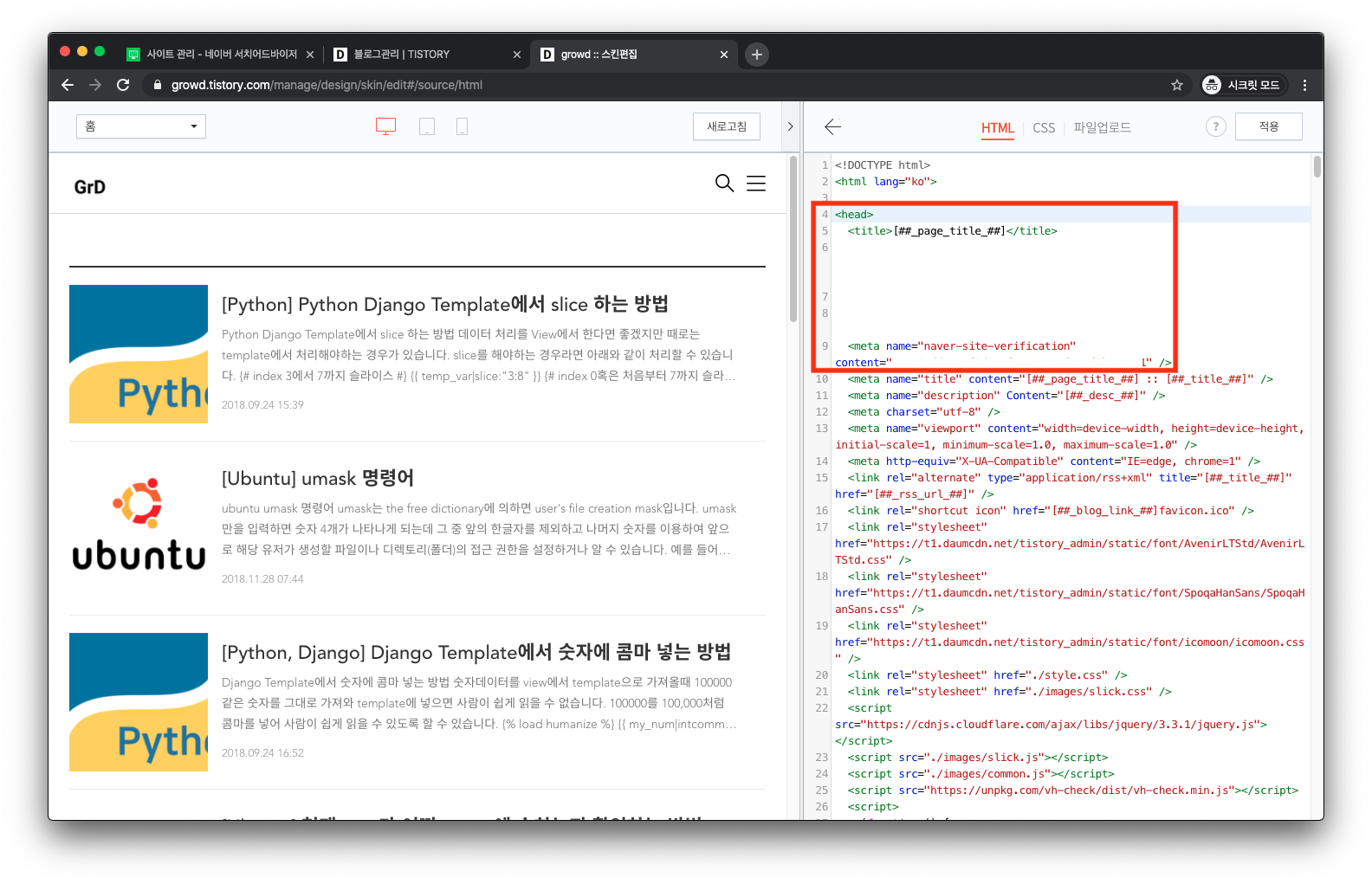Bookmark this page with the star icon

pos(1176,85)
